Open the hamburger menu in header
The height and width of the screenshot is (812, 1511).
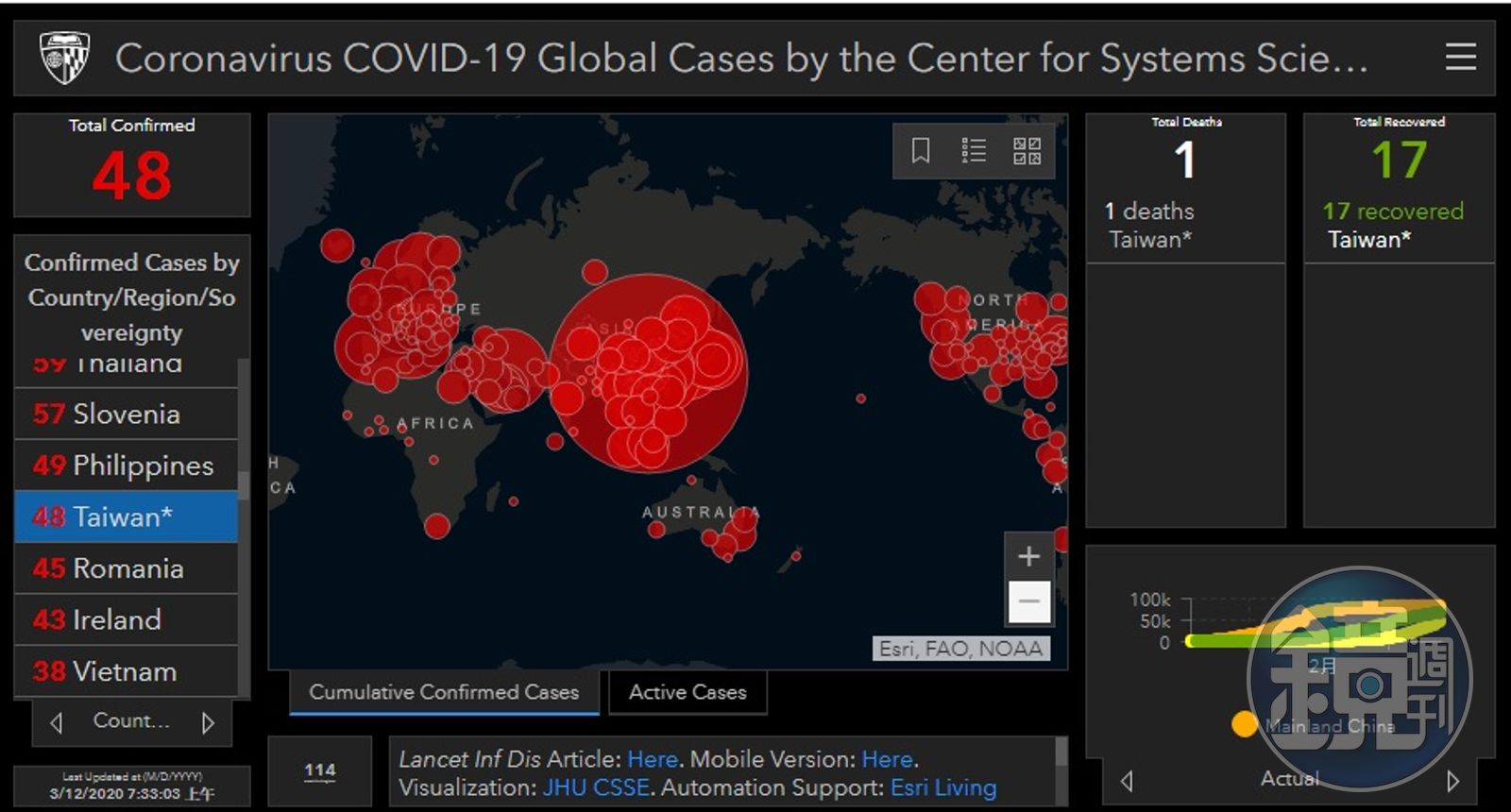coord(1460,58)
